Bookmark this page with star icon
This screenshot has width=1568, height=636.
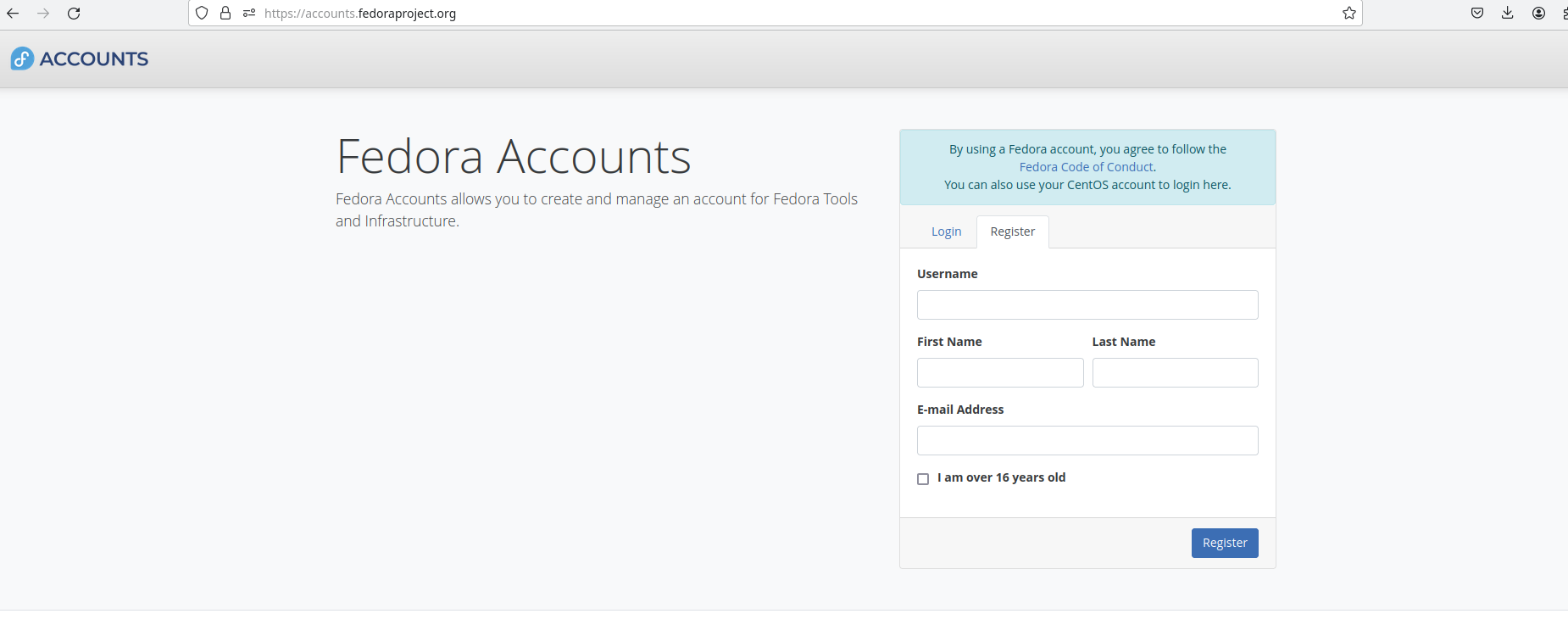point(1348,14)
